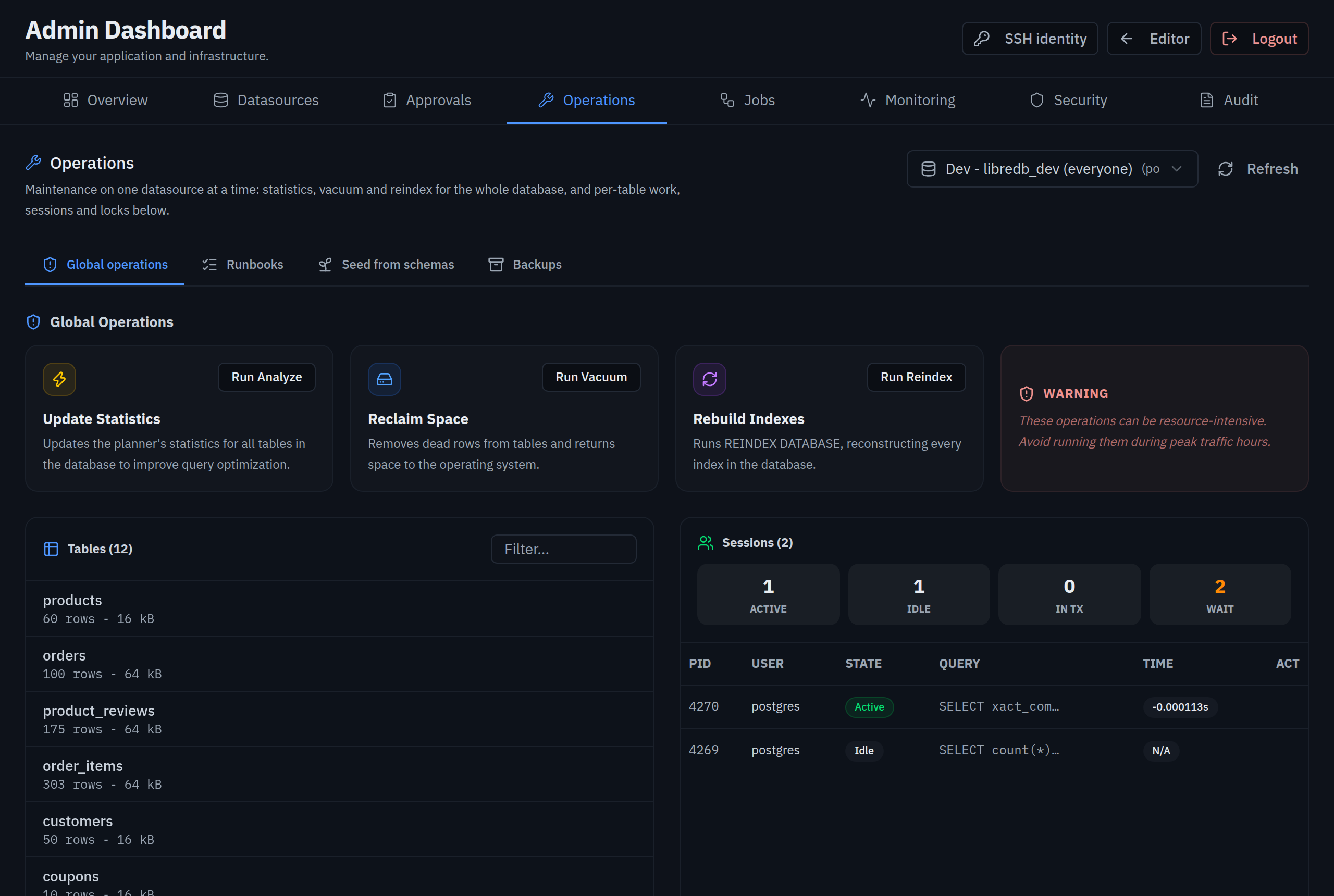This screenshot has width=1334, height=896.
Task: Click the ACTIVE sessions count card
Action: tap(768, 594)
